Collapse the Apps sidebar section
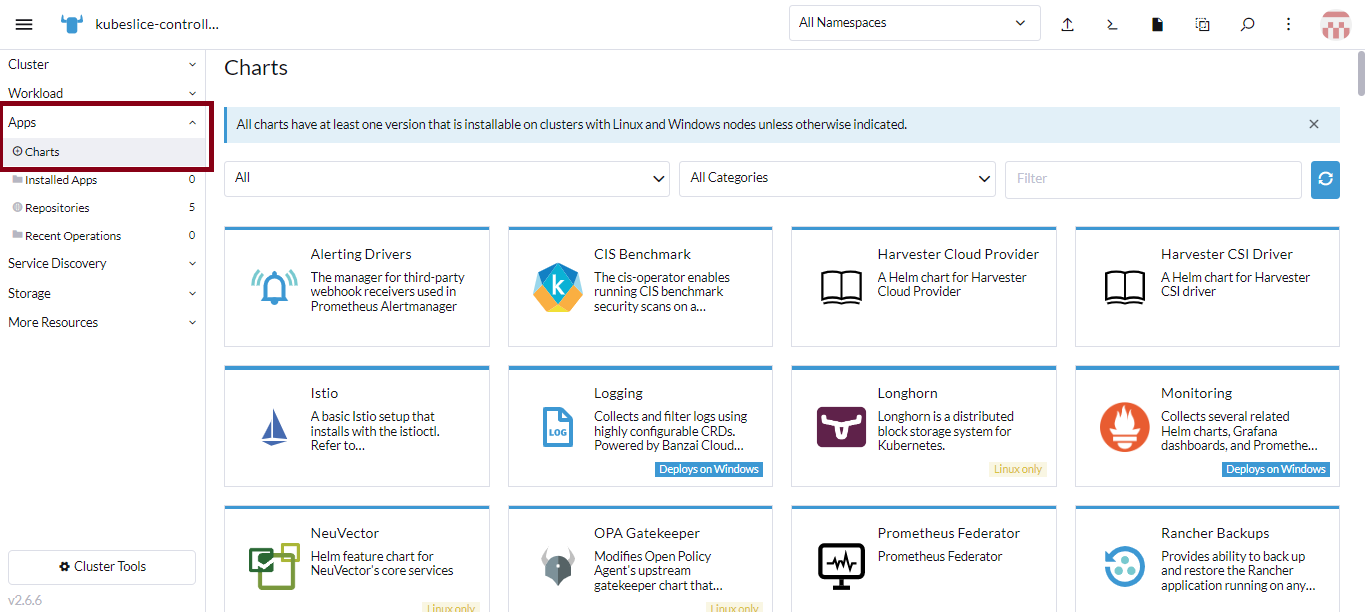This screenshot has height=612, width=1365. pyautogui.click(x=103, y=123)
